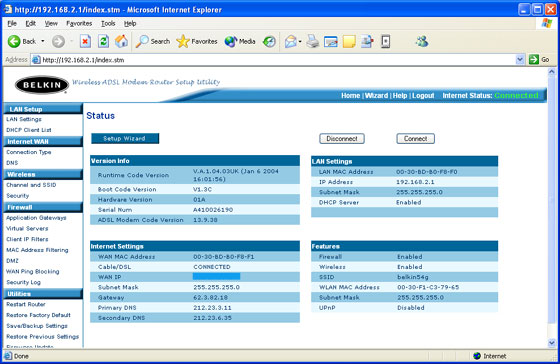
Task: Open WAN Ping Blocking
Action: click(32, 271)
